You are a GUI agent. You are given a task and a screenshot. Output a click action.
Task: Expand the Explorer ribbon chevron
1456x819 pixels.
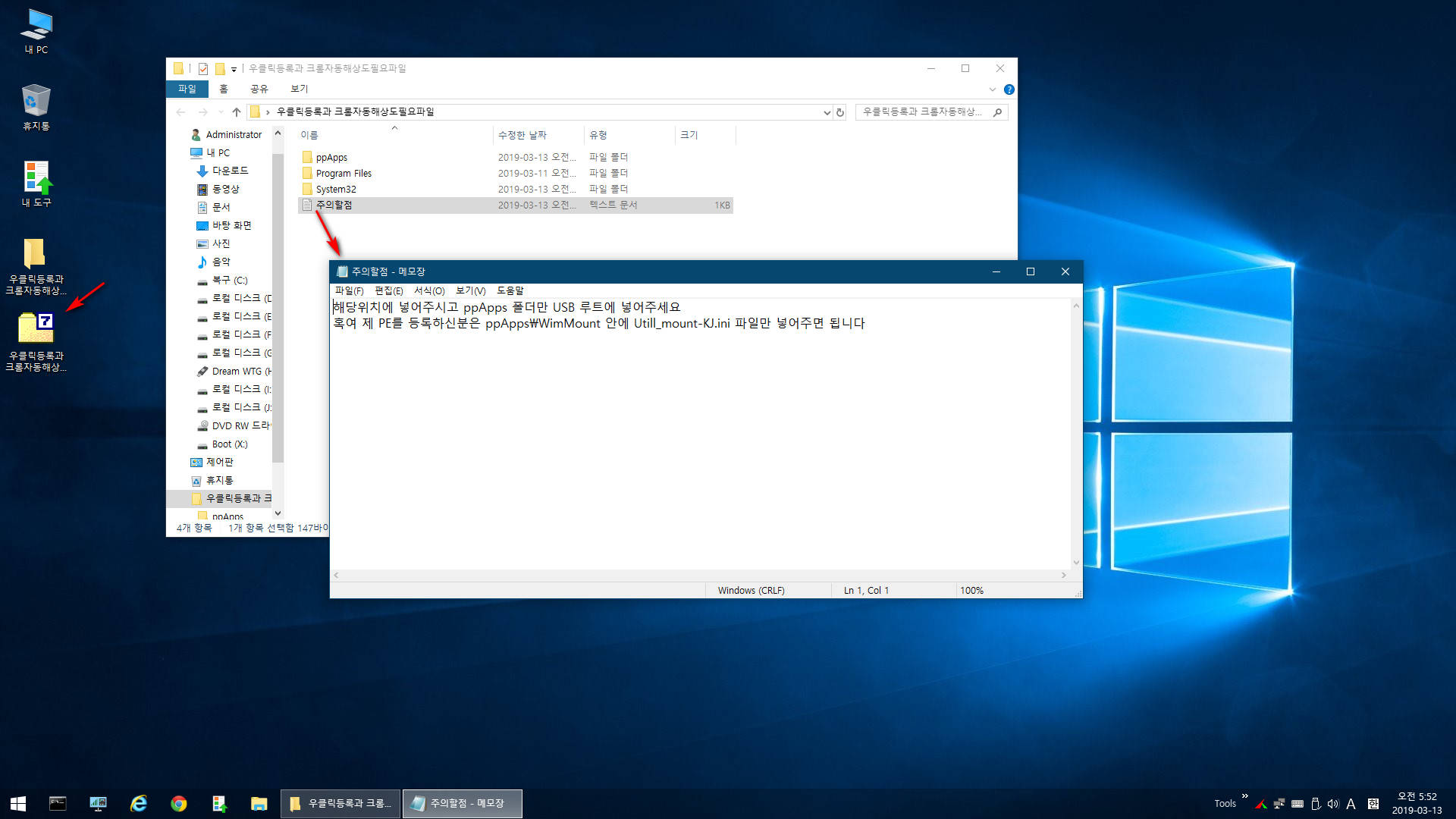click(992, 89)
